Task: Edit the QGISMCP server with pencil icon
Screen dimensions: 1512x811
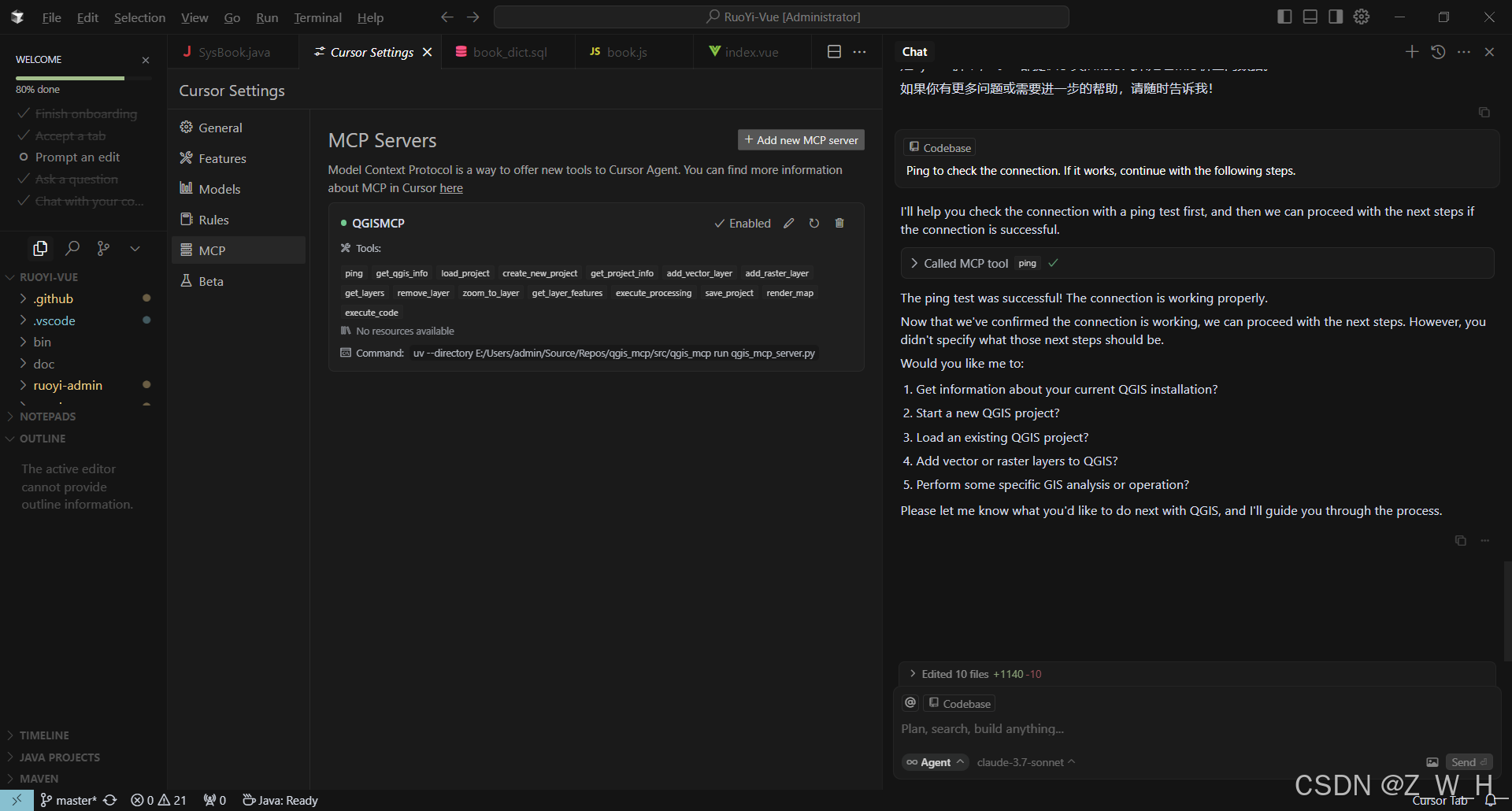Action: (x=788, y=224)
